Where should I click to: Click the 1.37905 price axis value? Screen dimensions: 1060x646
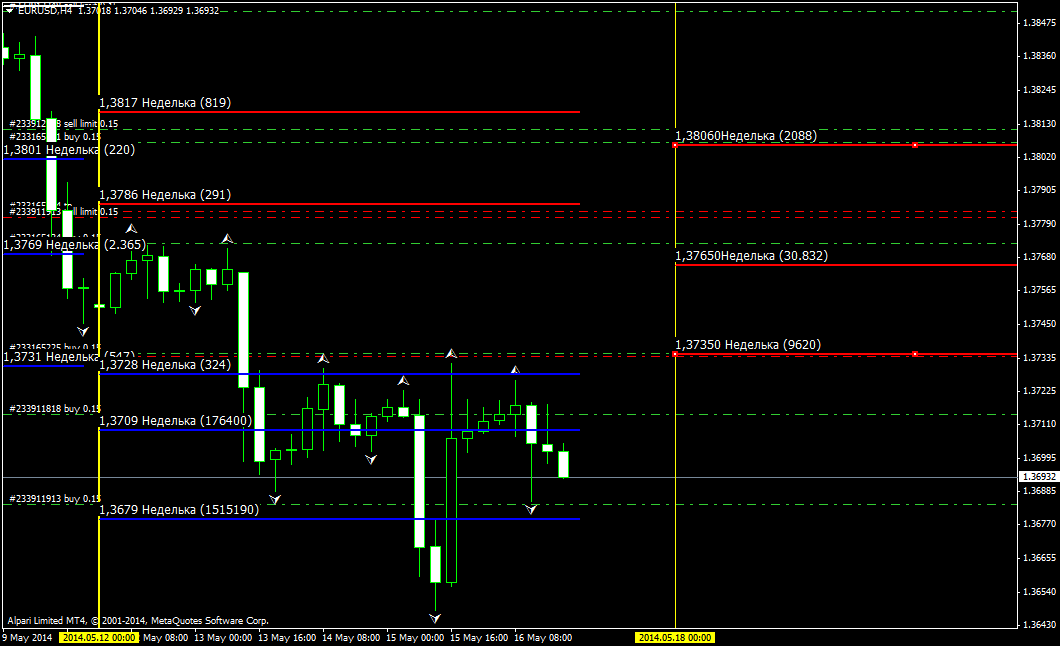[x=1040, y=190]
